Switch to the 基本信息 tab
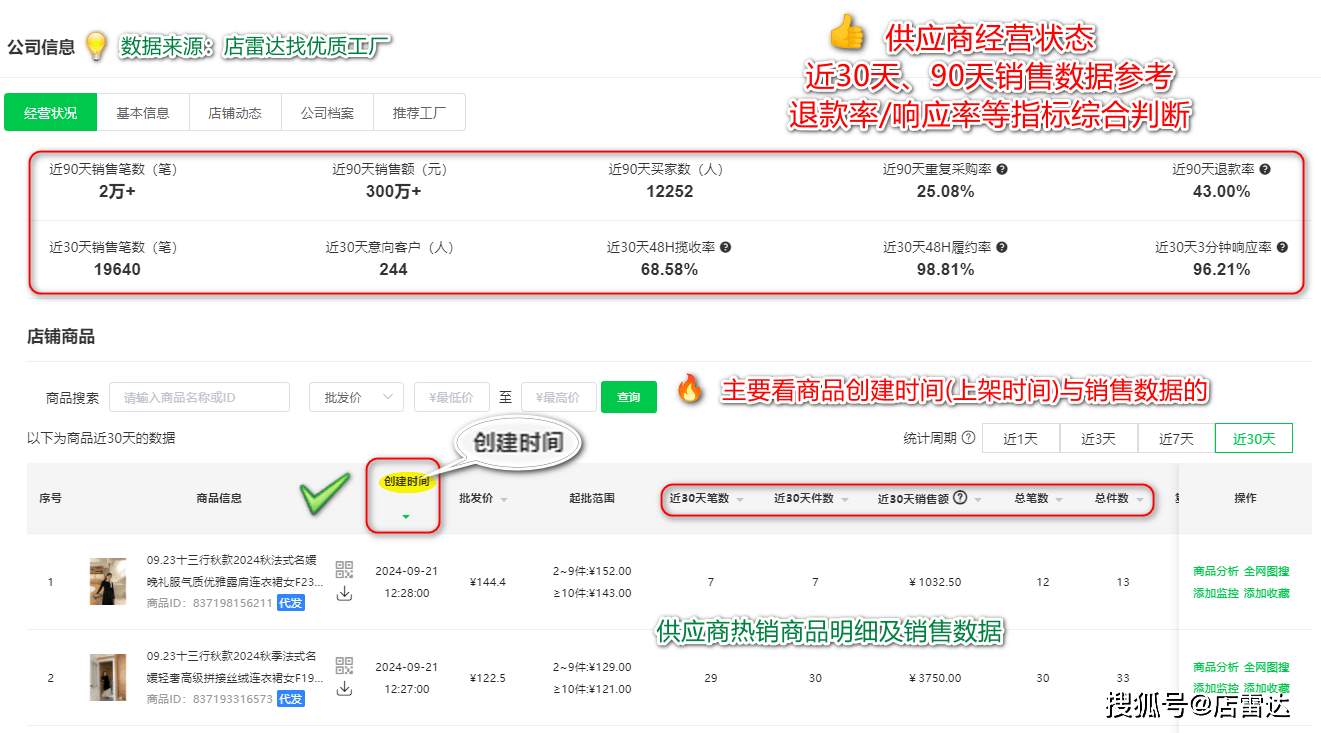This screenshot has height=733, width=1321. 143,113
